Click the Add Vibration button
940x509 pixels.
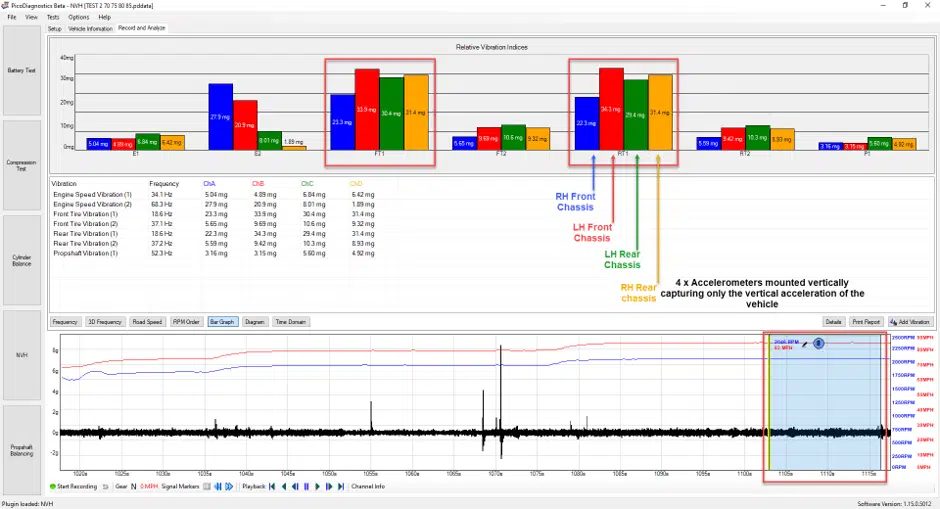point(911,322)
